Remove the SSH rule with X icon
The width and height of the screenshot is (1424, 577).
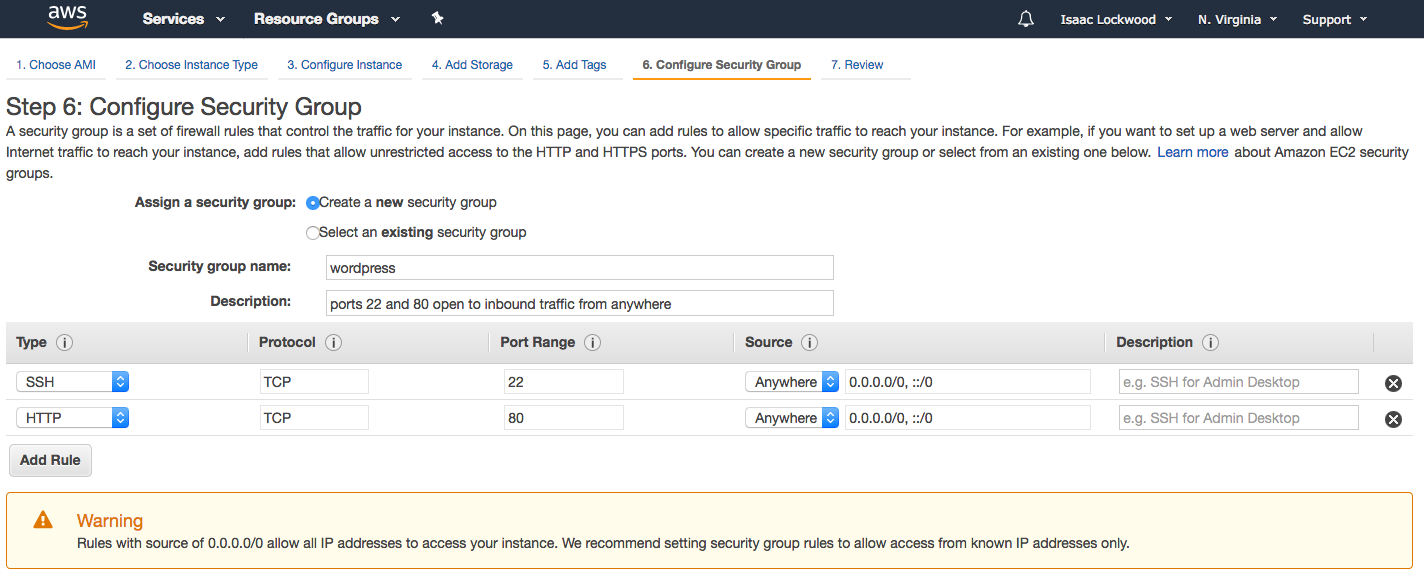click(x=1392, y=383)
